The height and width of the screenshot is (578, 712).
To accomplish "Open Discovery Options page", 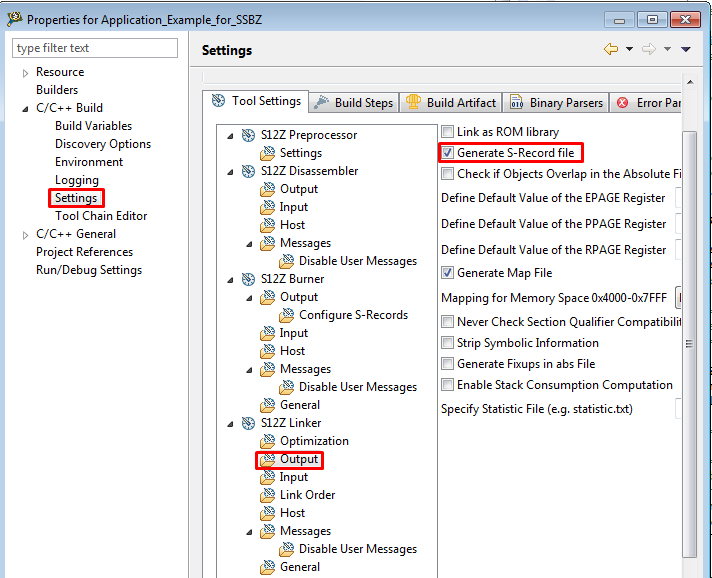I will pyautogui.click(x=103, y=144).
